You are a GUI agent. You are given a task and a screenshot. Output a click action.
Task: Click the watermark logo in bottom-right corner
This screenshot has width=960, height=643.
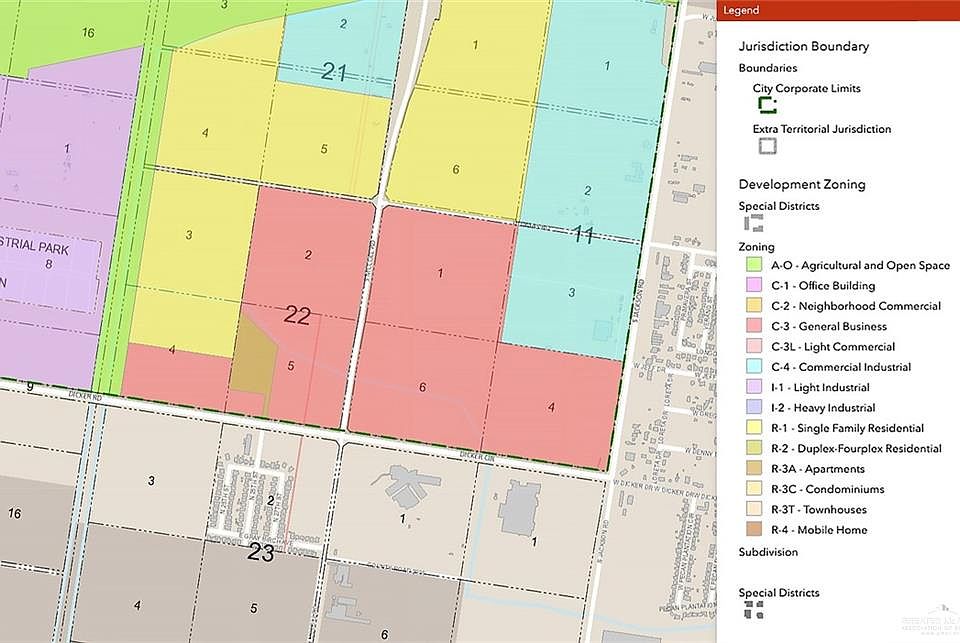click(x=938, y=622)
